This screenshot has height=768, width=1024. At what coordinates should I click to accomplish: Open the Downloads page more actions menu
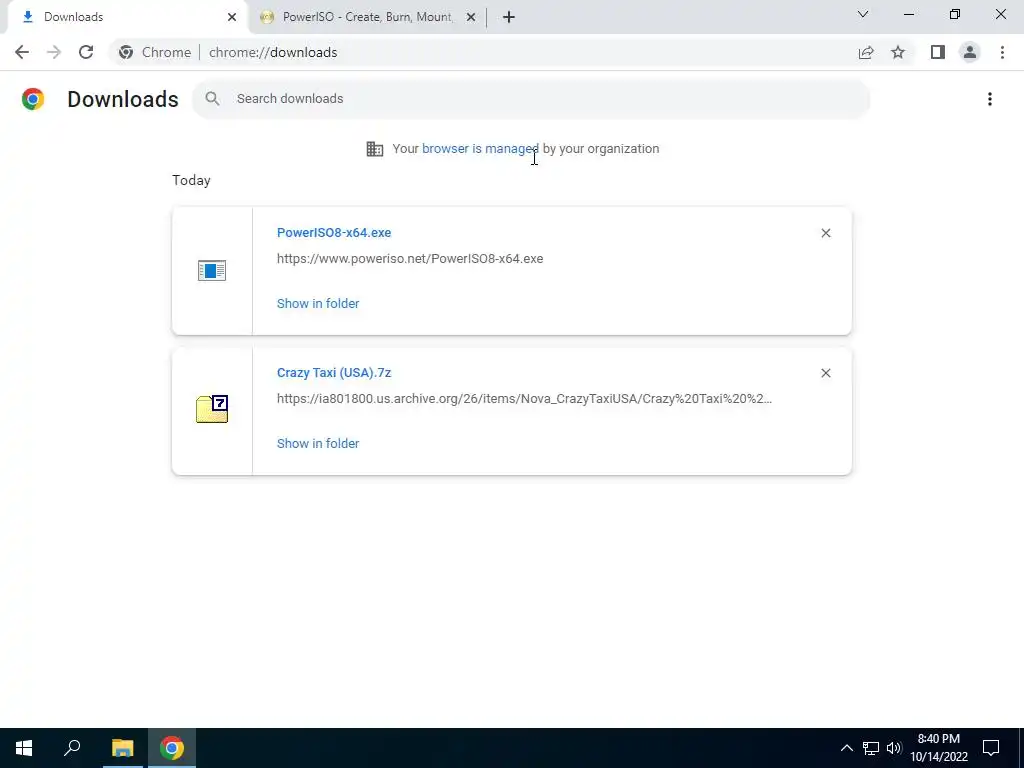990,99
